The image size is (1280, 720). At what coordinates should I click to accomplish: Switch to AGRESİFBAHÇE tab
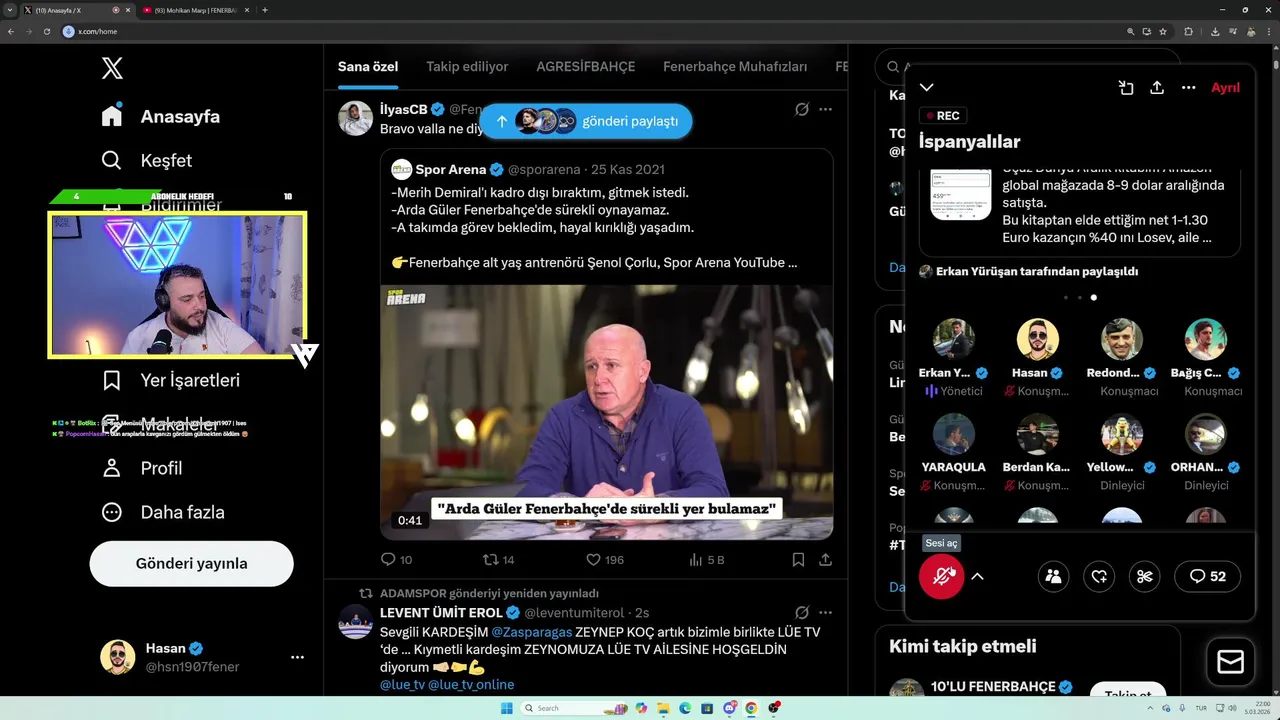pyautogui.click(x=586, y=67)
